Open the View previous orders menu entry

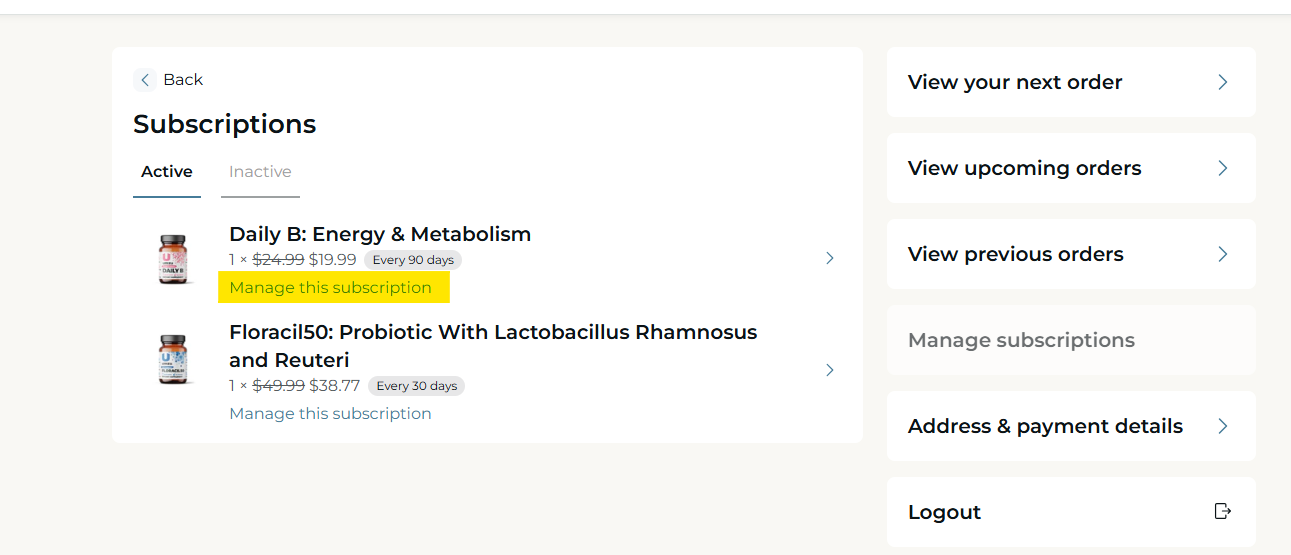pyautogui.click(x=1015, y=254)
